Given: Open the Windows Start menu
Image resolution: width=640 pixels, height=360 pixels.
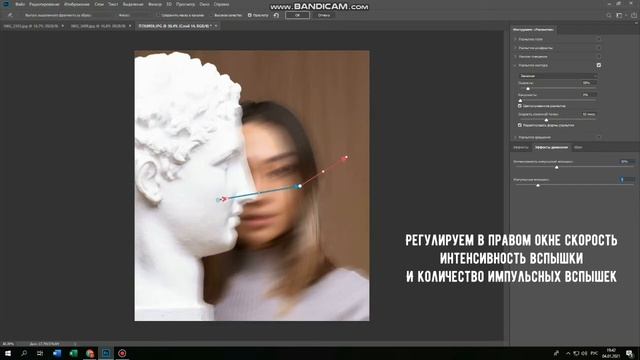Looking at the screenshot, I should coord(8,353).
